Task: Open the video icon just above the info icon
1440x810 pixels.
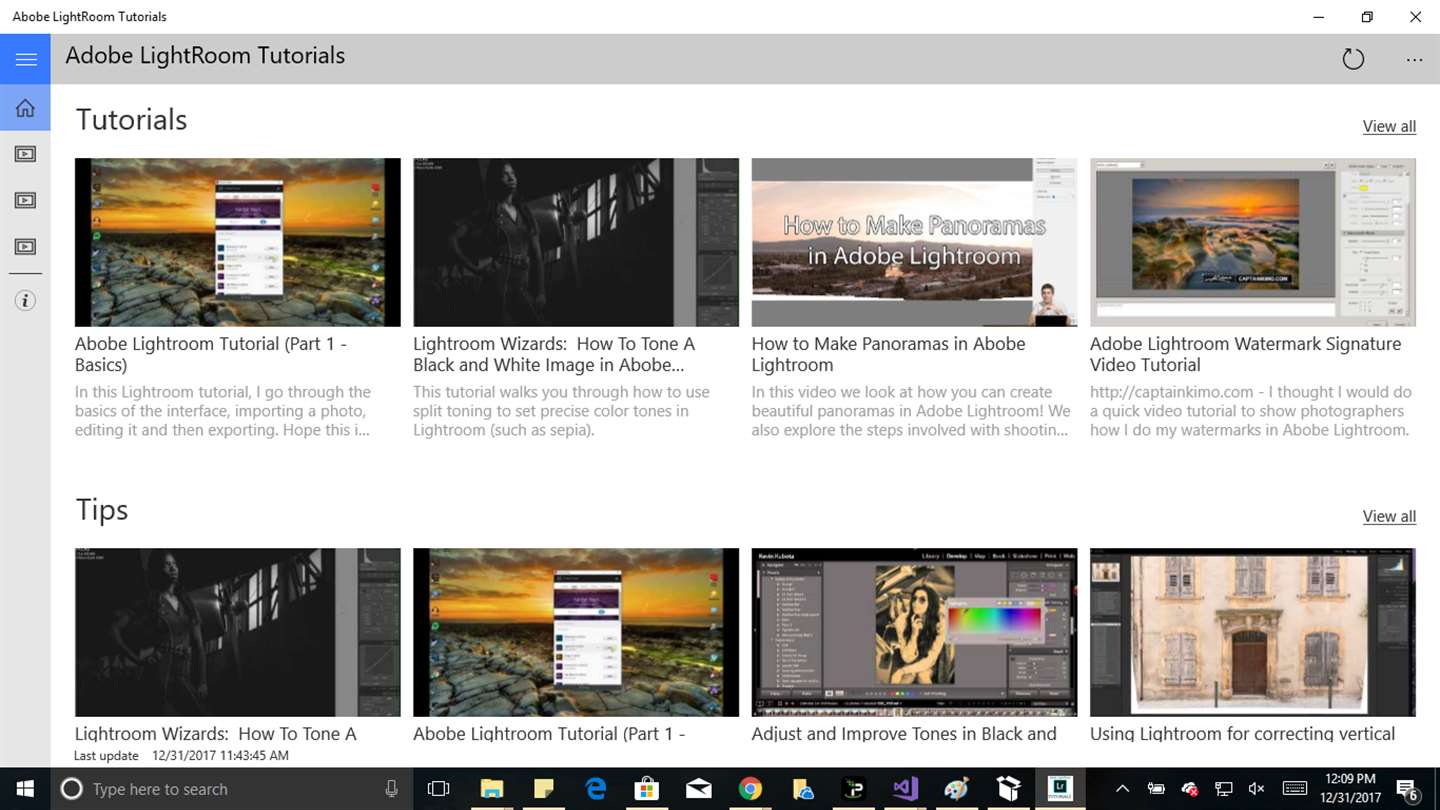Action: 25,246
